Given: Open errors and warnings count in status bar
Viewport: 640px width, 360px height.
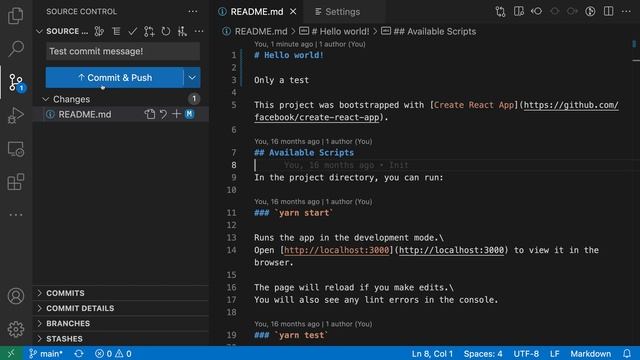Looking at the screenshot, I should coord(113,353).
